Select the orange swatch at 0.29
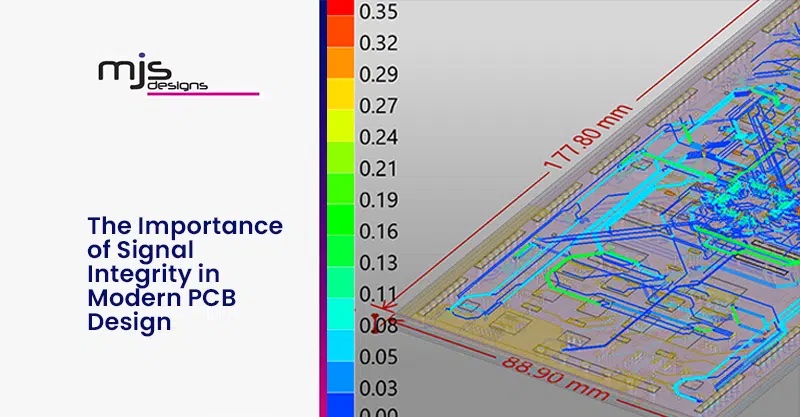The width and height of the screenshot is (800, 417). pyautogui.click(x=340, y=63)
